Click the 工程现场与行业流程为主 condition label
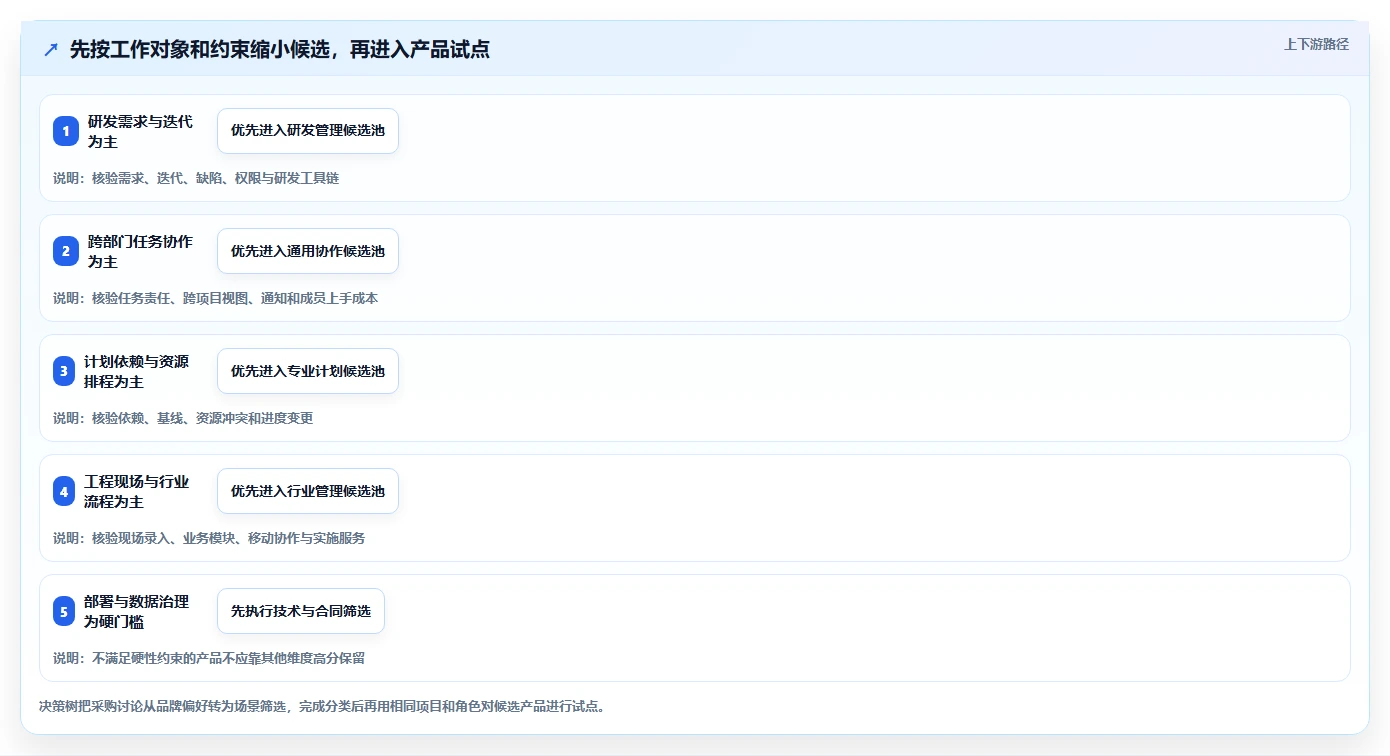The height and width of the screenshot is (756, 1390). [138, 491]
